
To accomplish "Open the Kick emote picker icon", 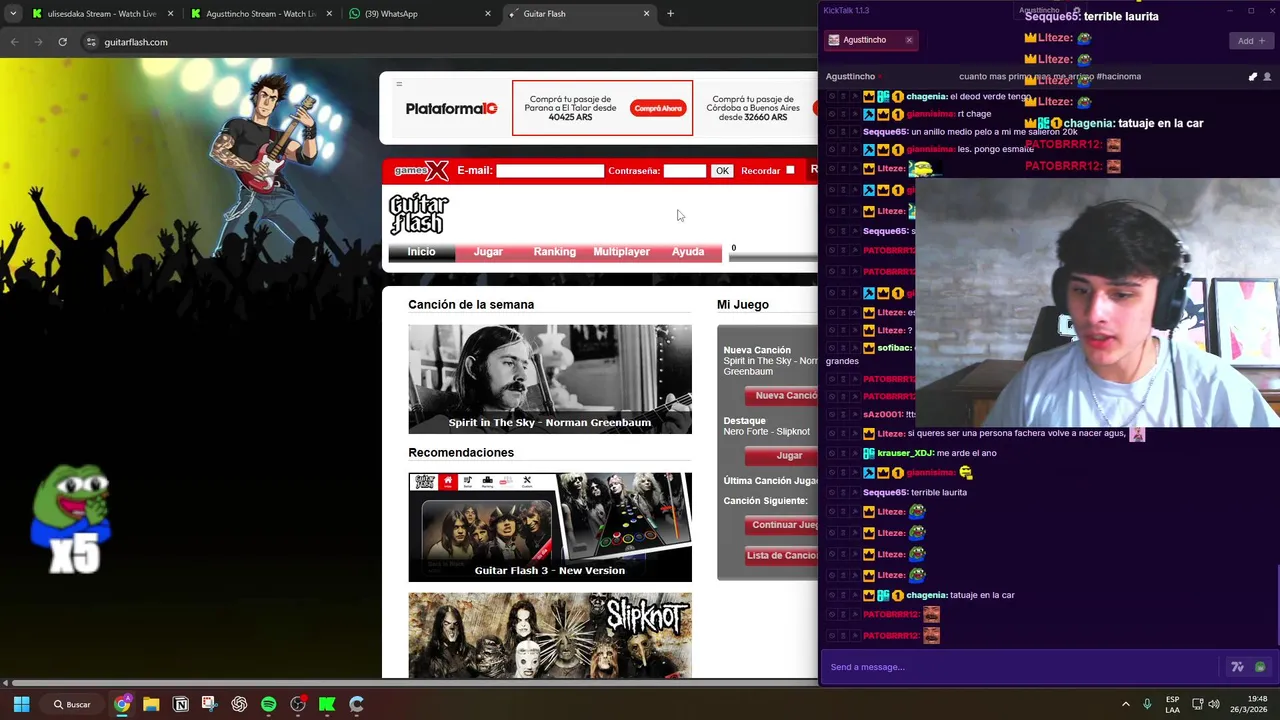I will [1260, 667].
